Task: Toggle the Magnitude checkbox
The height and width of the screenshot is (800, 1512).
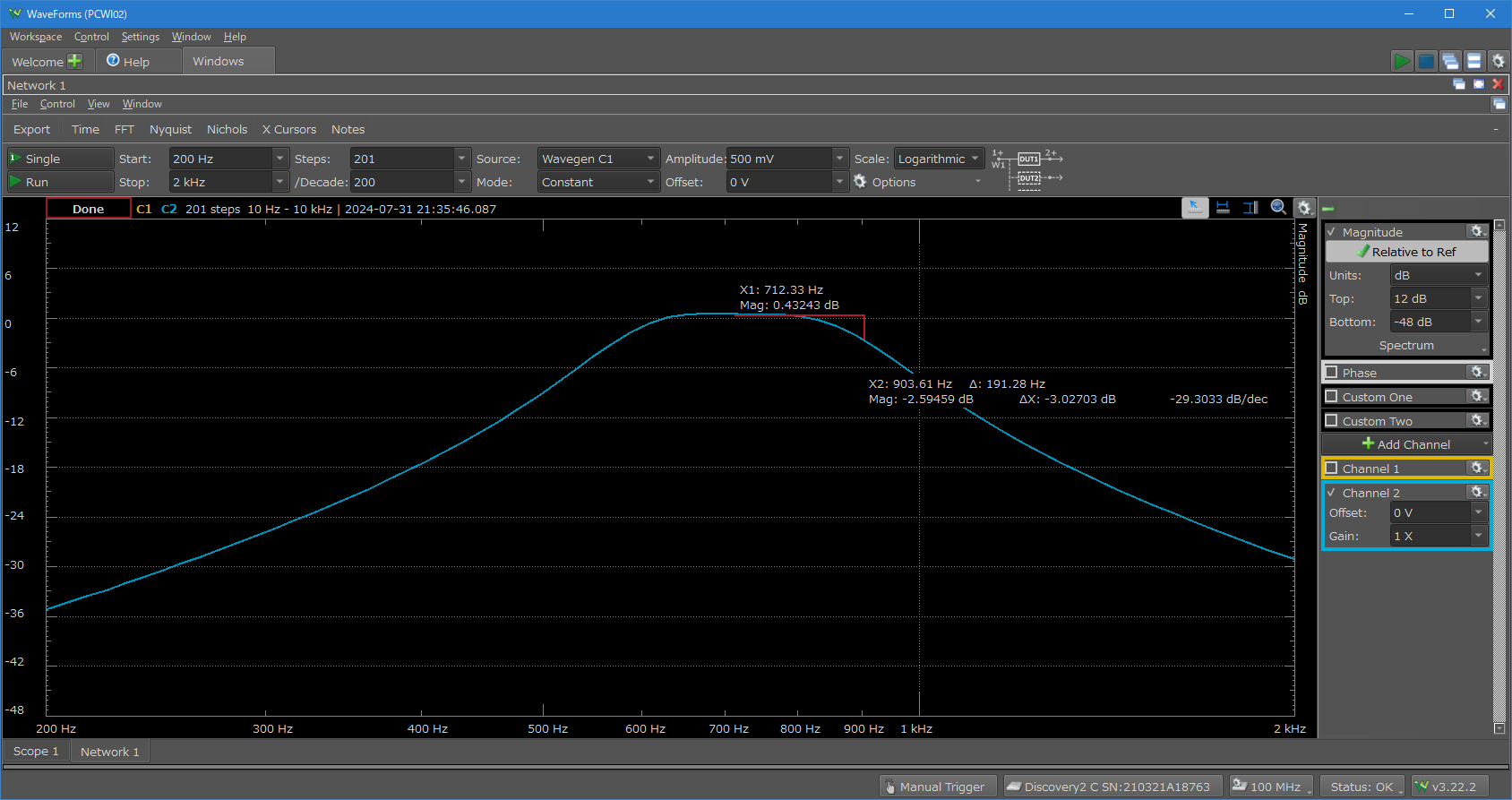Action: (1332, 232)
